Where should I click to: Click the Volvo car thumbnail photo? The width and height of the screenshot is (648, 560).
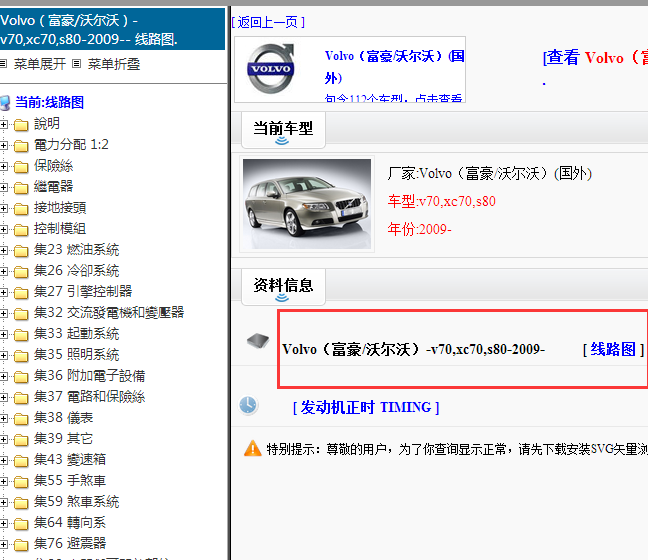pos(307,204)
